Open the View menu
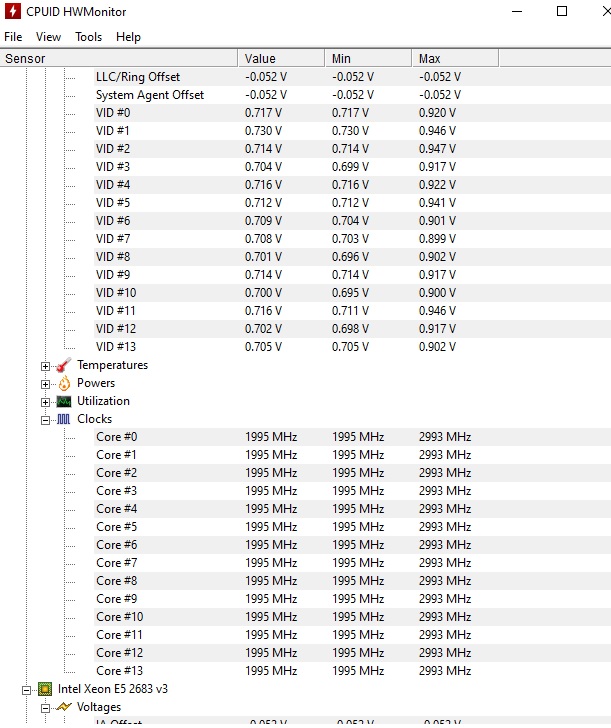This screenshot has height=728, width=611. click(x=48, y=37)
